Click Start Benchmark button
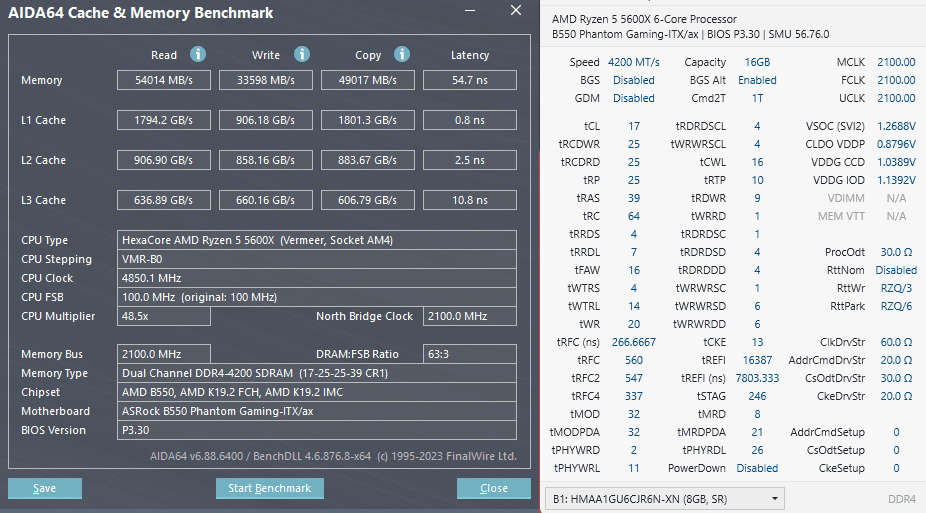 coord(269,488)
